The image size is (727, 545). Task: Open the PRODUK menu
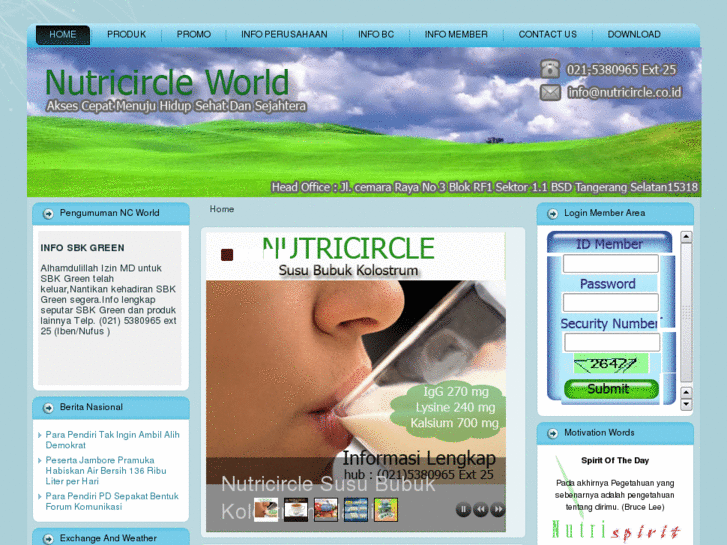[x=127, y=35]
